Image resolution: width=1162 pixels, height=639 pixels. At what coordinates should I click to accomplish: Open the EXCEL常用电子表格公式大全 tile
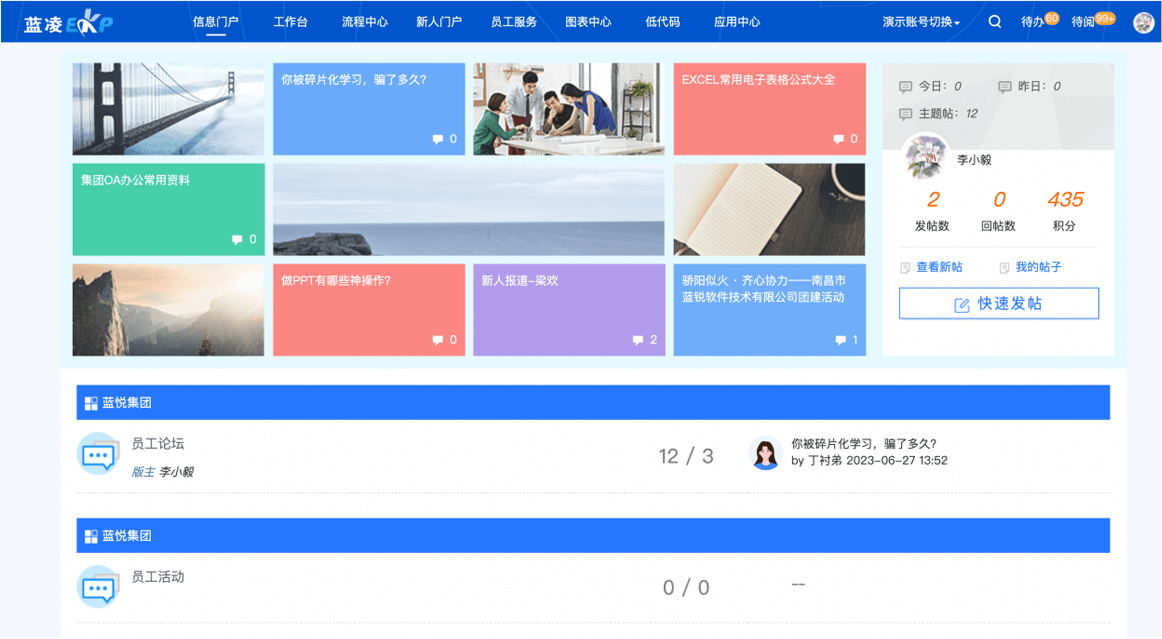click(x=768, y=109)
